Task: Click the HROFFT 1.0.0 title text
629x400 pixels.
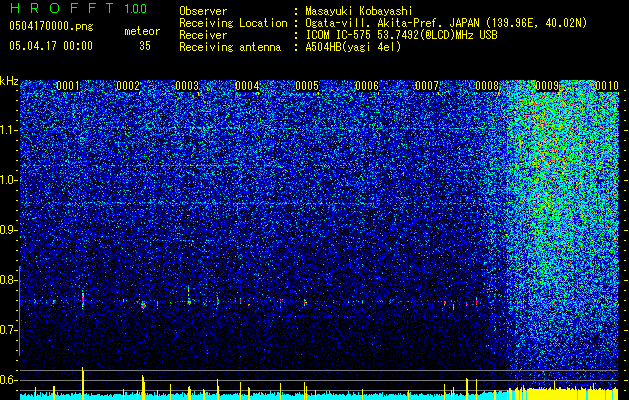Action: point(78,8)
